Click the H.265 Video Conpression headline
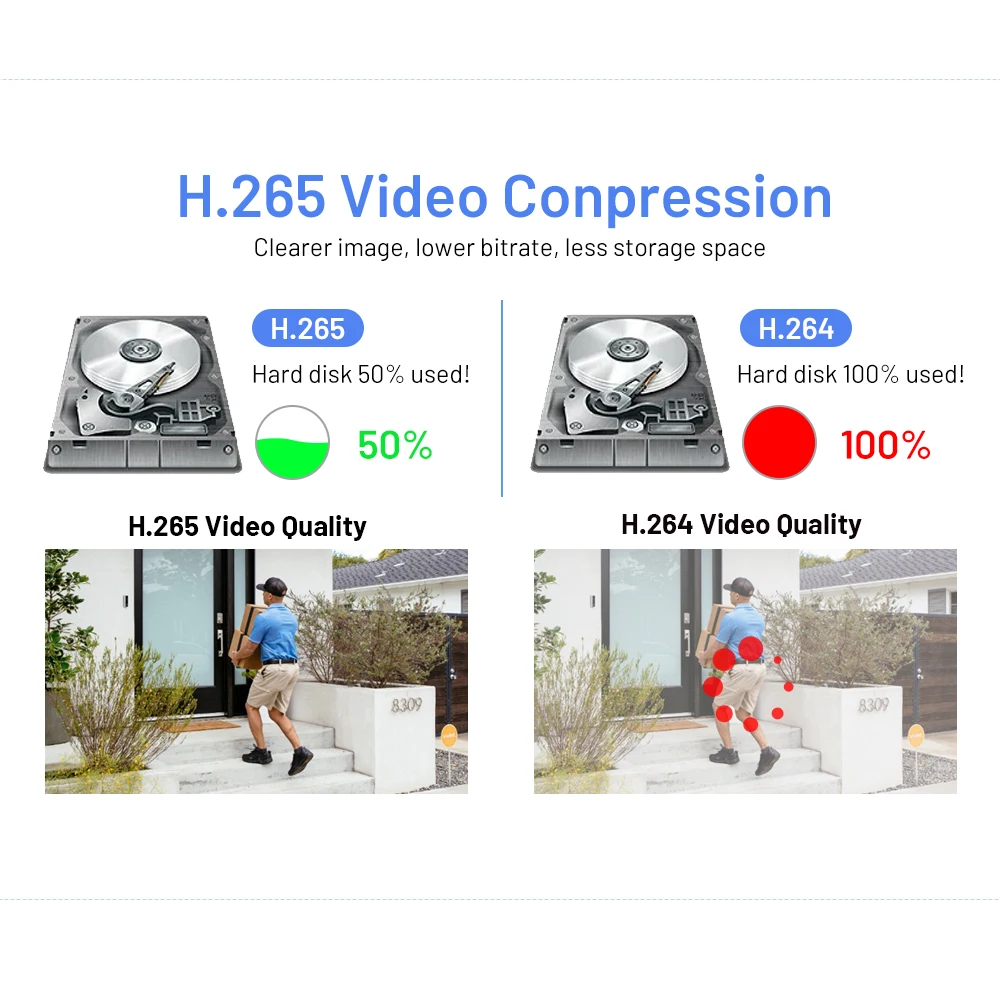Screen dimensions: 1000x1000 504,196
